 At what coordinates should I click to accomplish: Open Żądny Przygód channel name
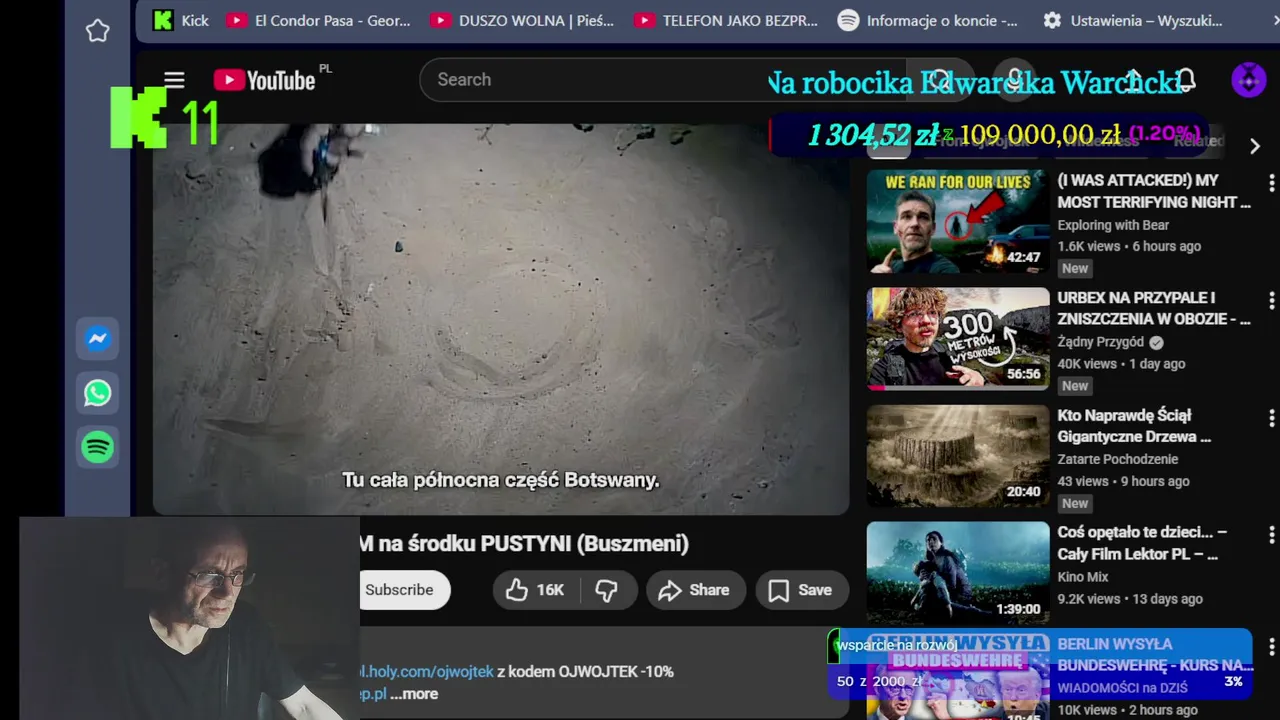(1101, 342)
